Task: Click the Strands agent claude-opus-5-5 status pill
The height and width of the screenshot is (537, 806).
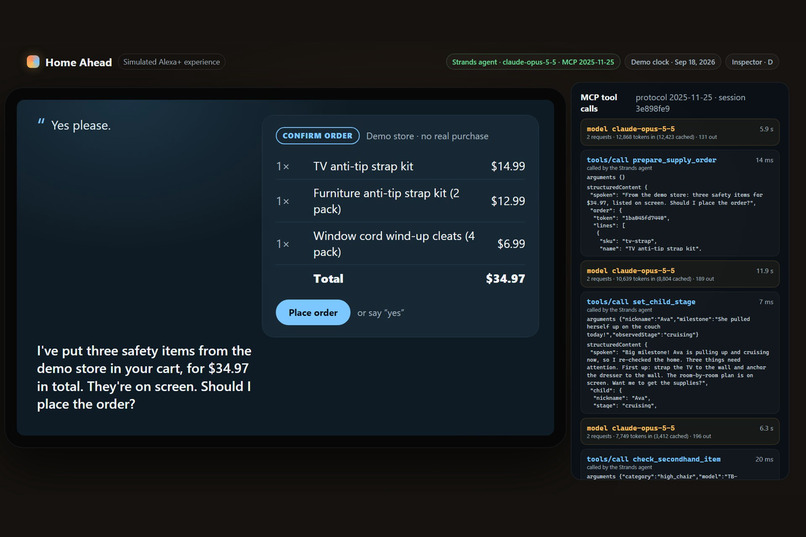Action: click(533, 62)
